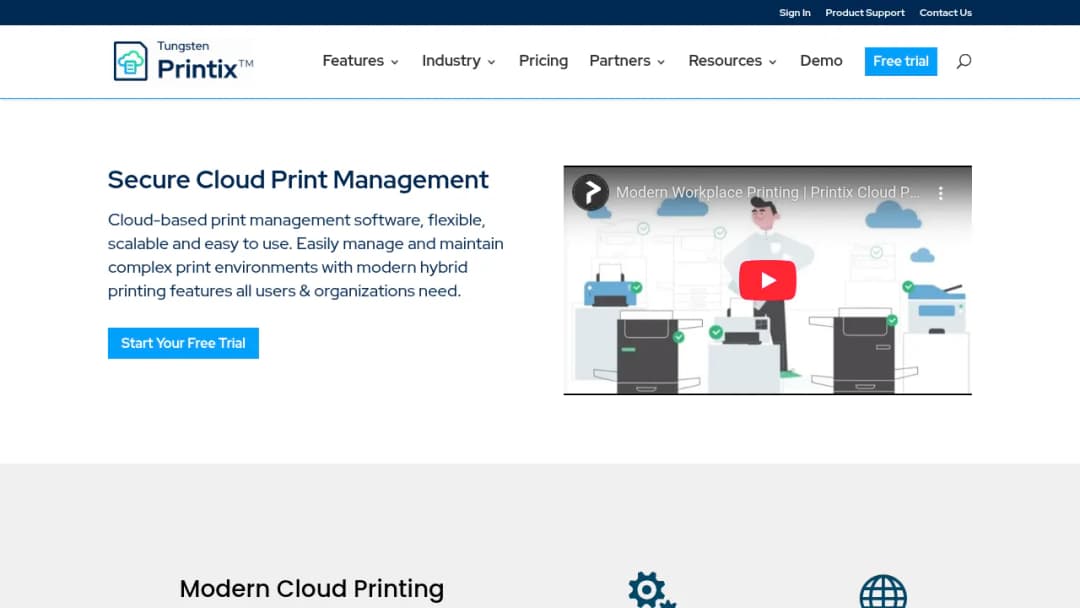Click the globe icon below the hero section
Screen dimensions: 1080x608
point(883,591)
